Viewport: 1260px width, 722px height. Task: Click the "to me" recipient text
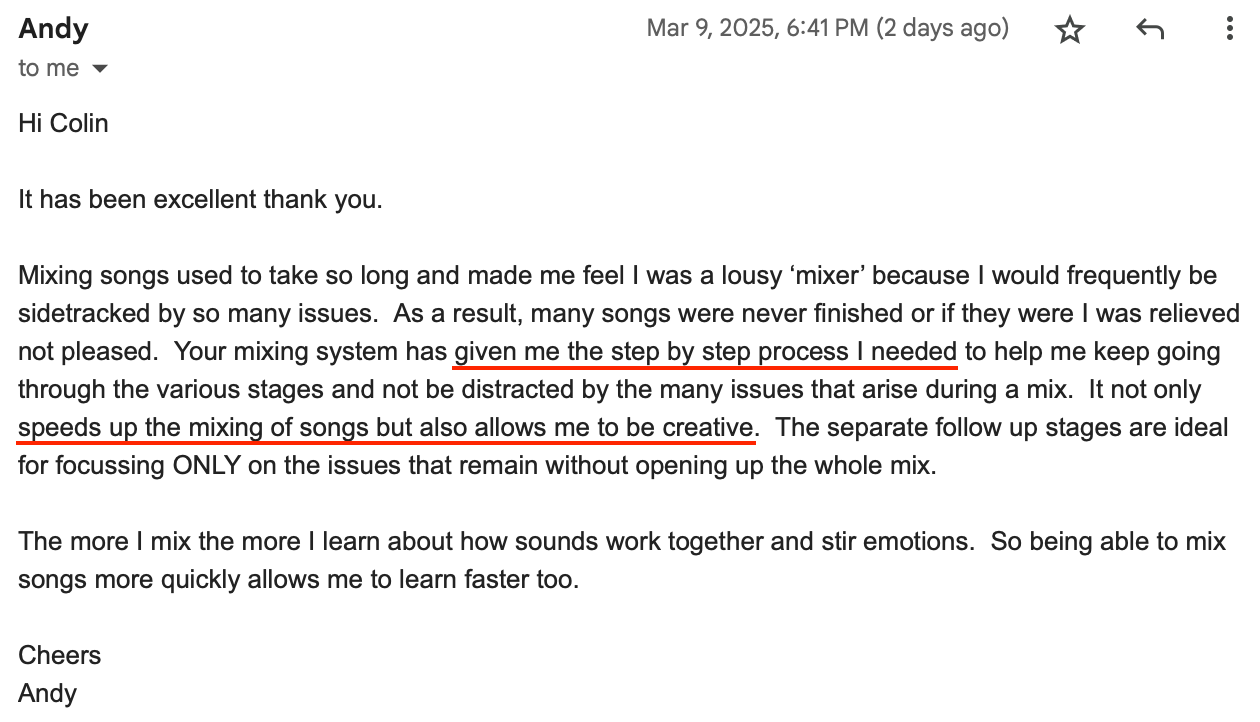(x=48, y=68)
